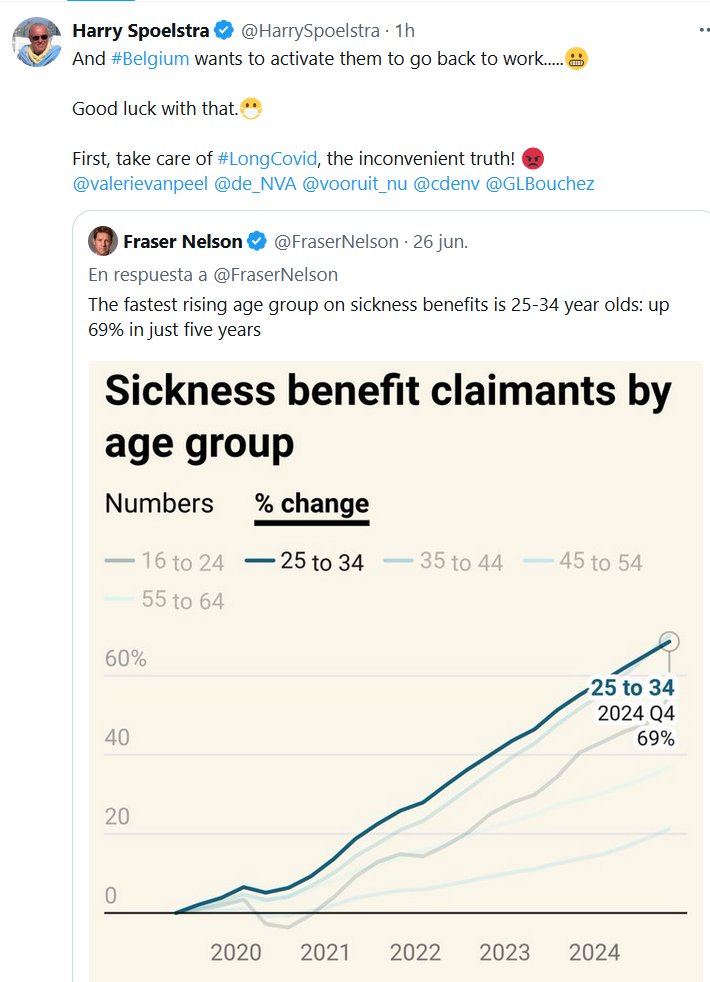Open the @valerievanpeel mention
Viewport: 710px width, 982px height.
point(139,185)
